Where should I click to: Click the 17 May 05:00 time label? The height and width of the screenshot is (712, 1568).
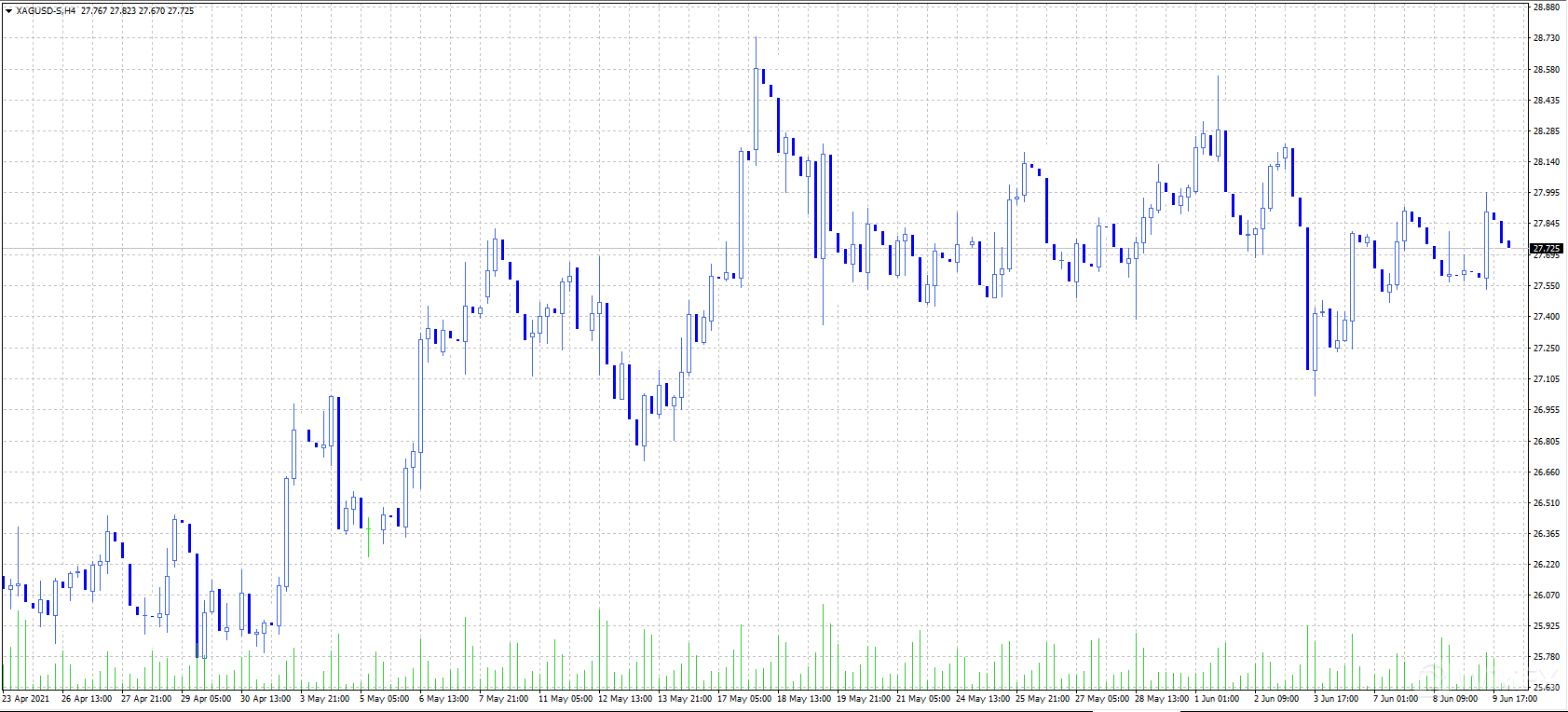[x=743, y=699]
